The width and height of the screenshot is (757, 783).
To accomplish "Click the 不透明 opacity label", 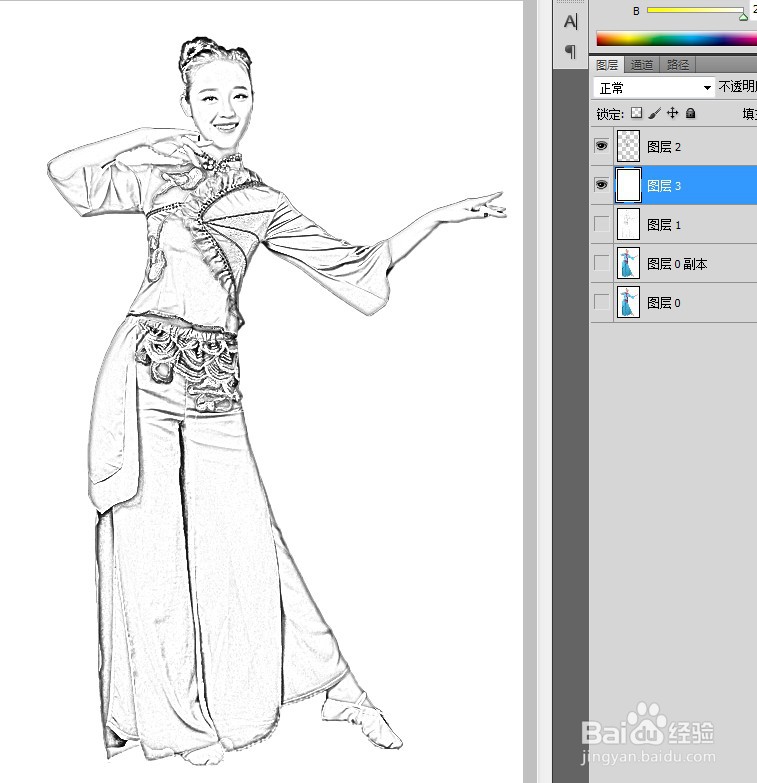I will pos(738,86).
